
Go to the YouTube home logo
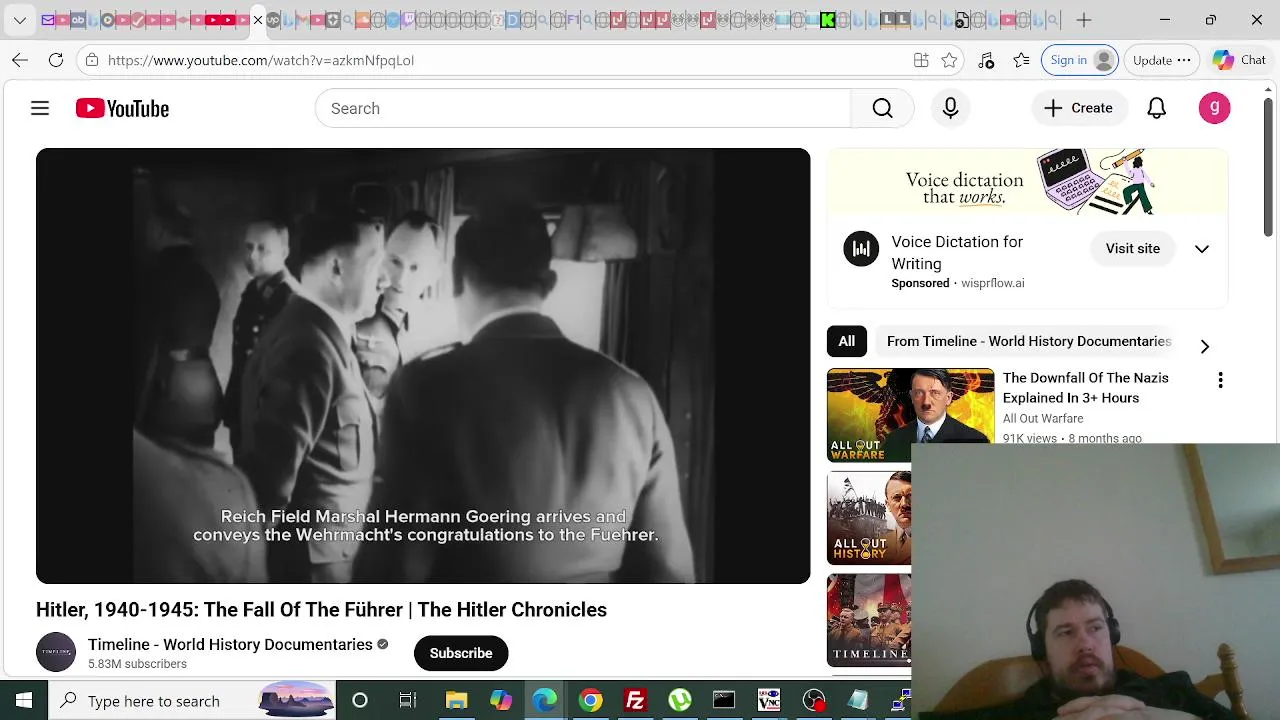122,108
